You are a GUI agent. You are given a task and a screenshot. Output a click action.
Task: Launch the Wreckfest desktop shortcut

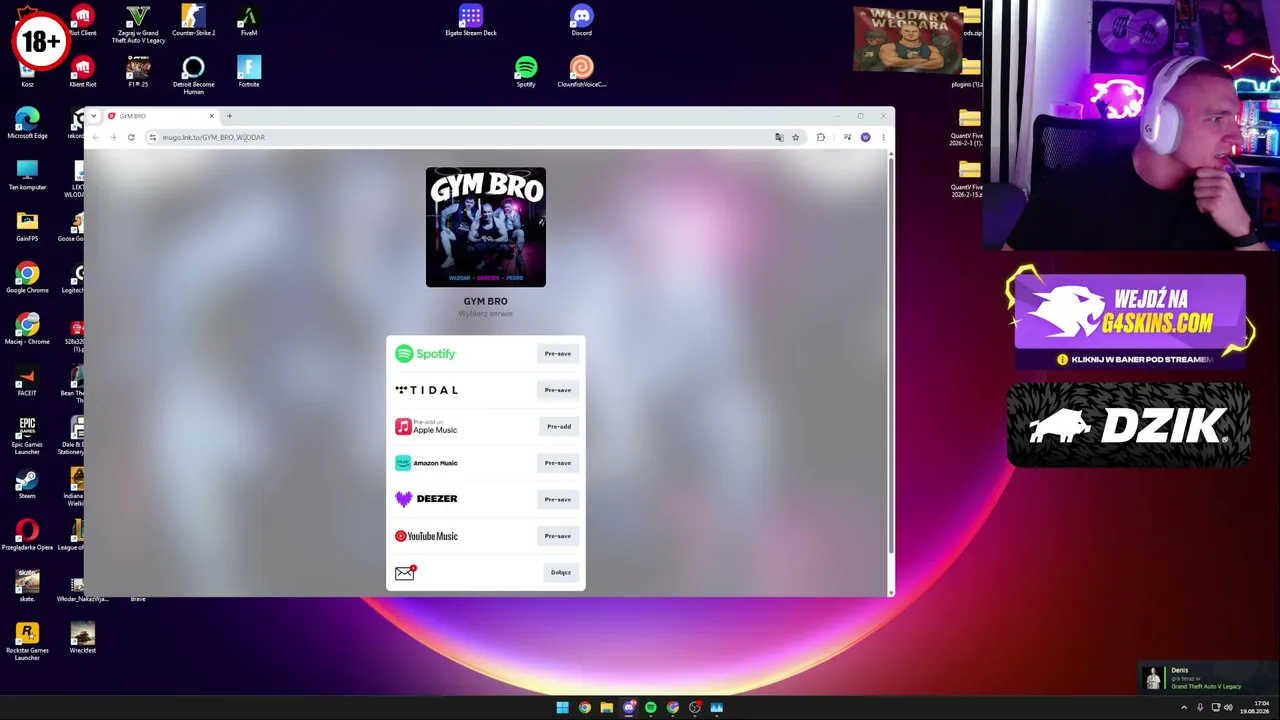click(x=82, y=638)
